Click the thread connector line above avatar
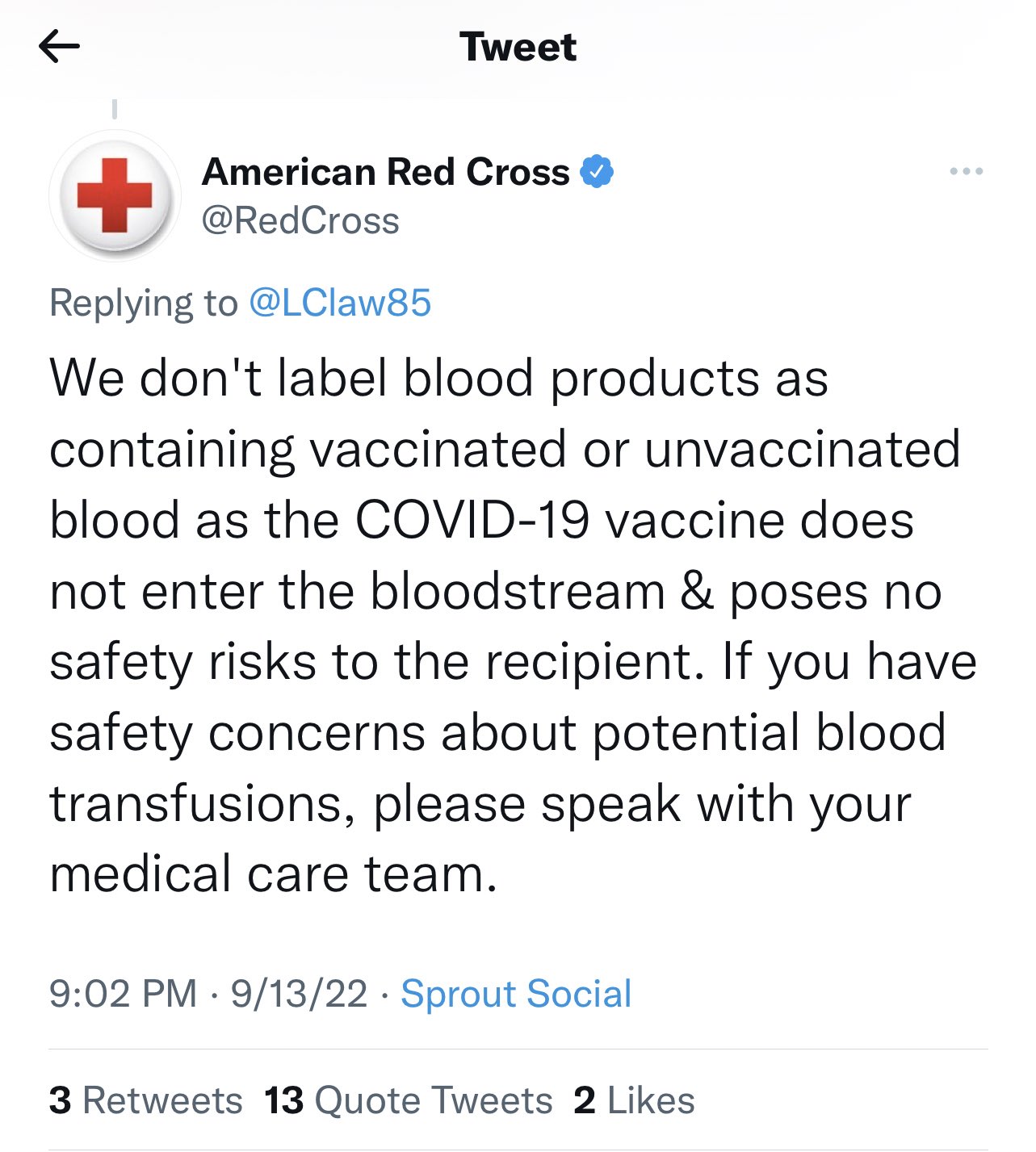Image resolution: width=1036 pixels, height=1152 pixels. (x=115, y=108)
